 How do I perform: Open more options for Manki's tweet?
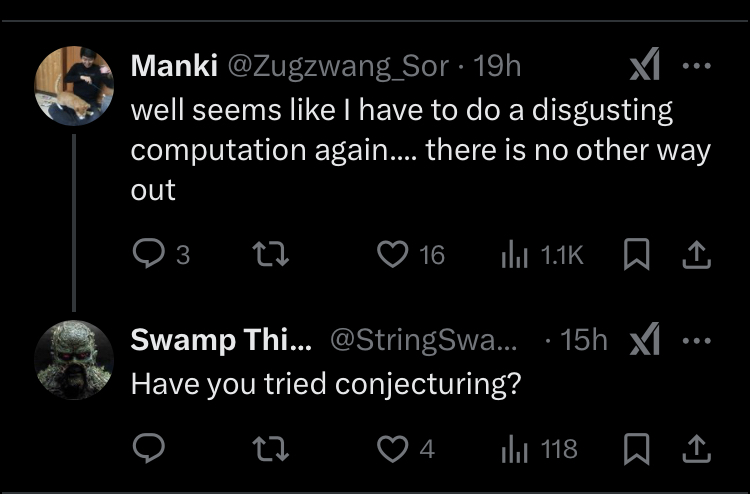[x=696, y=67]
